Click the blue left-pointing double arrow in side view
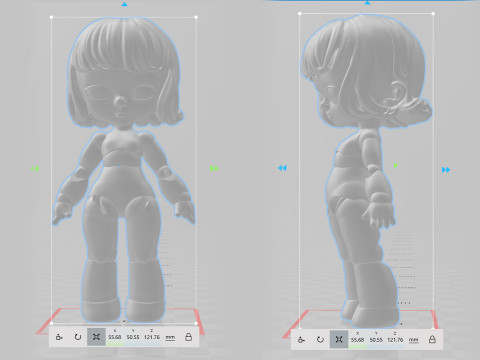Viewport: 480px width, 360px height. click(x=282, y=168)
